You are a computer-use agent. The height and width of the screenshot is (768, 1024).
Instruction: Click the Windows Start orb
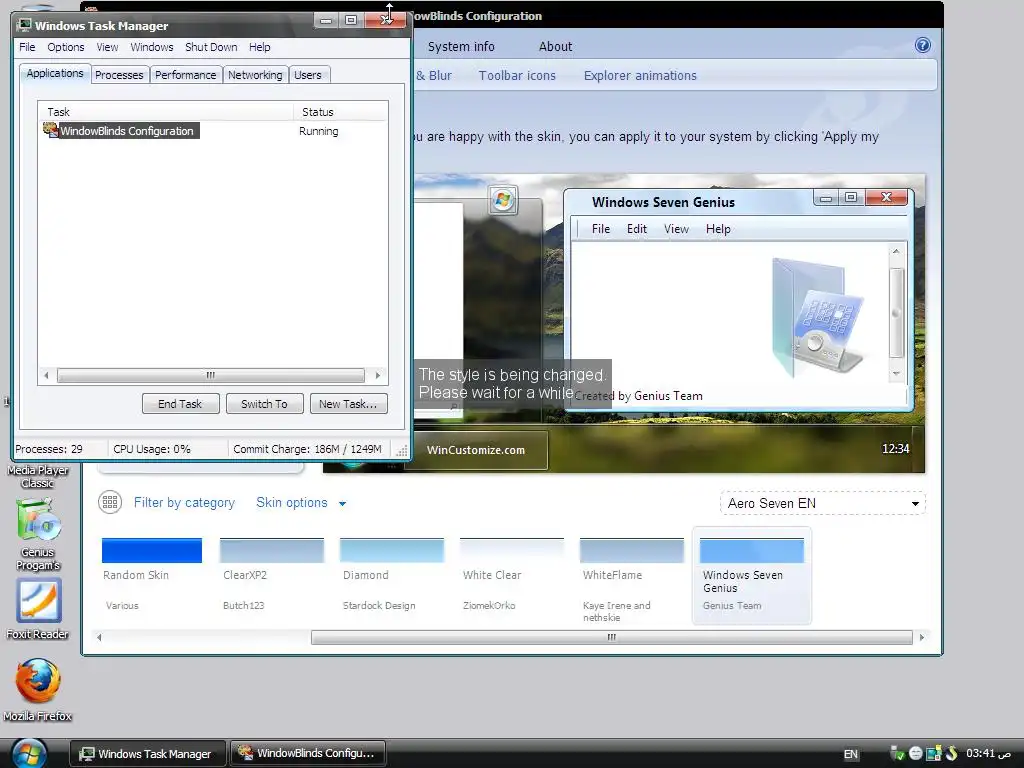[x=29, y=753]
